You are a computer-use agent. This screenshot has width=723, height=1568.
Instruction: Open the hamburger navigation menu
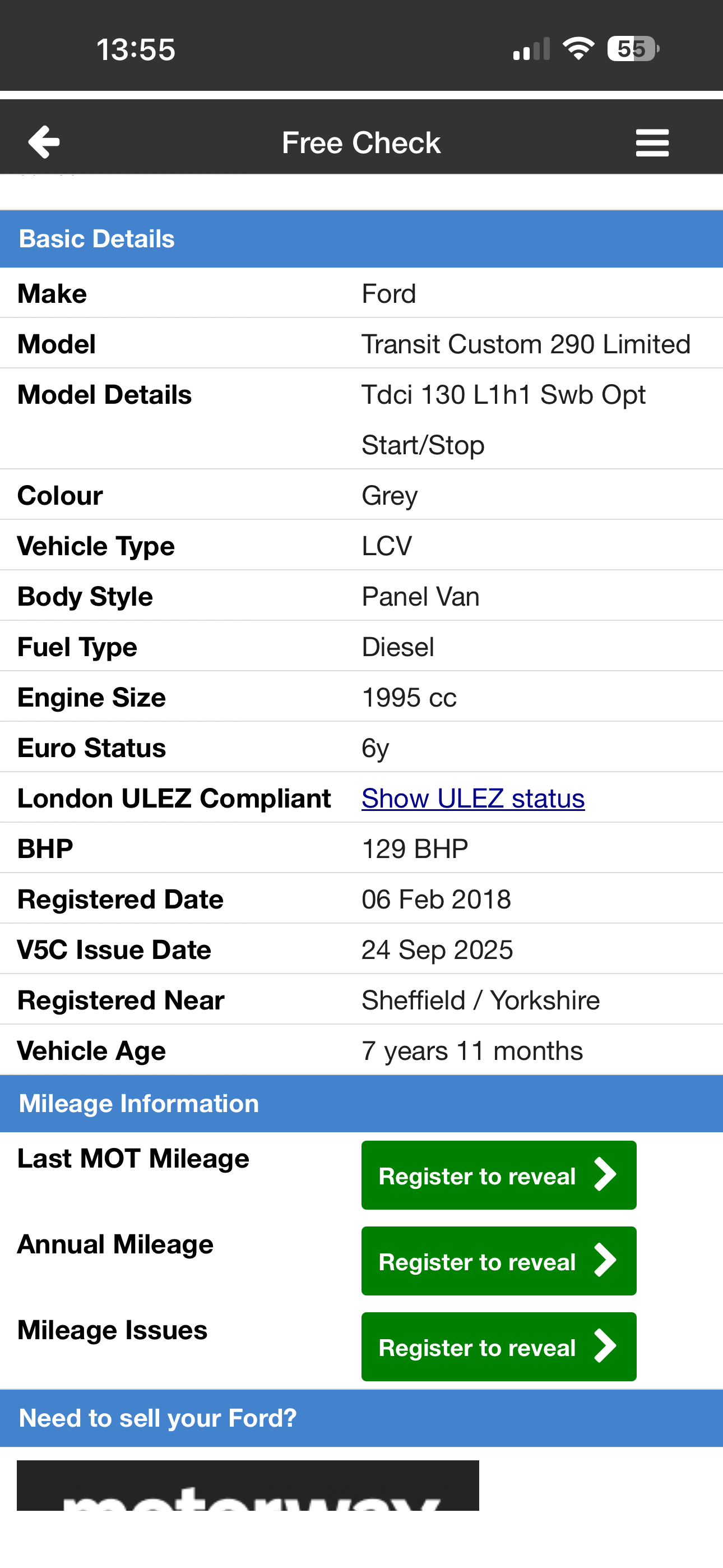[652, 142]
